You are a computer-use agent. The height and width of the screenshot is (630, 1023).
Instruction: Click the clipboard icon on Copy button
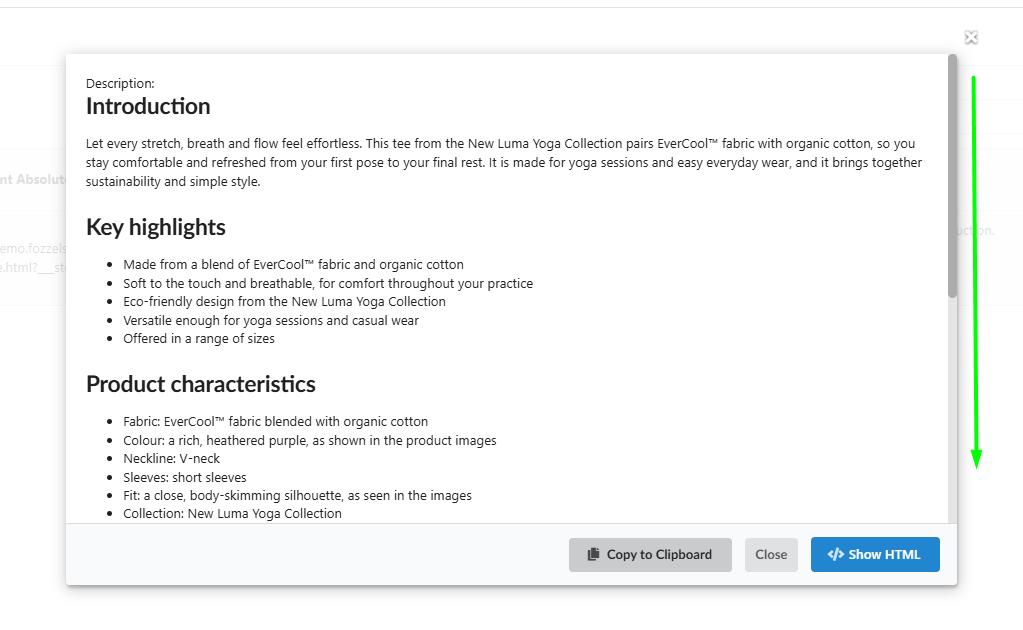[593, 554]
